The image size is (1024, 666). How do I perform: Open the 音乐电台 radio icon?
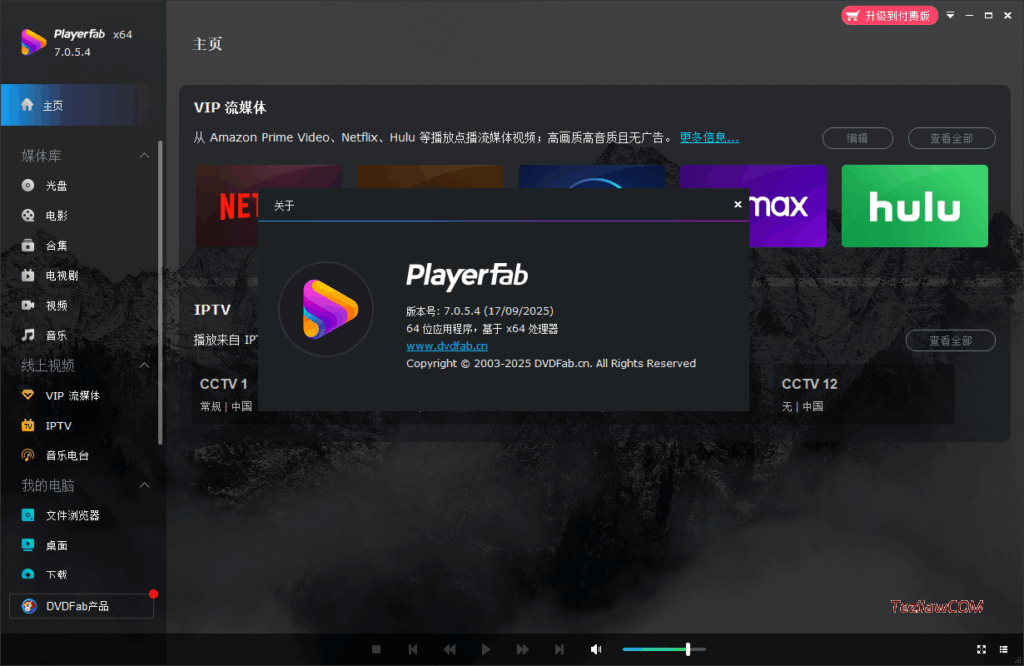point(28,455)
